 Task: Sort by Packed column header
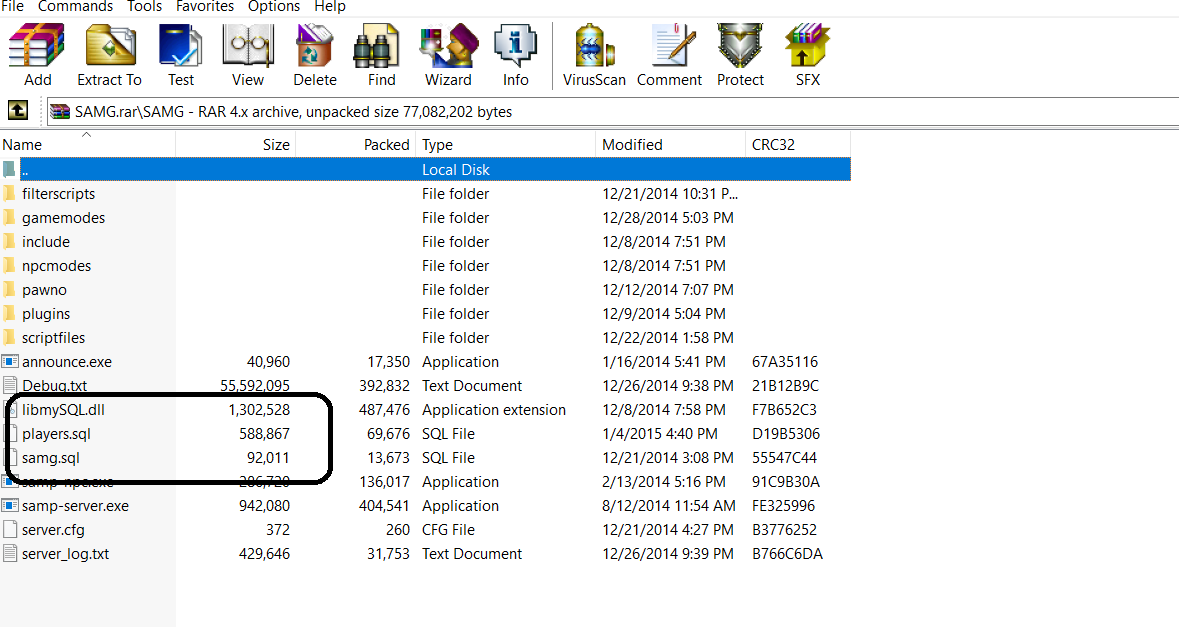[x=356, y=144]
